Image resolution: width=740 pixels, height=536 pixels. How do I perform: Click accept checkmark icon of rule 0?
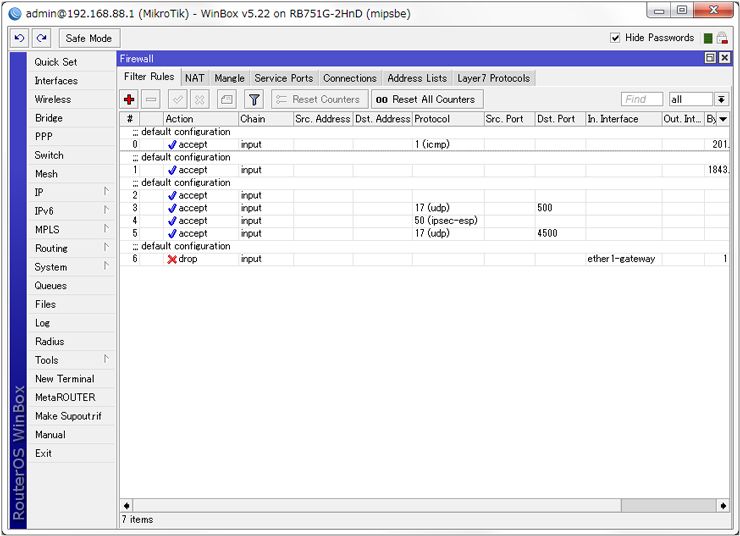[x=172, y=145]
